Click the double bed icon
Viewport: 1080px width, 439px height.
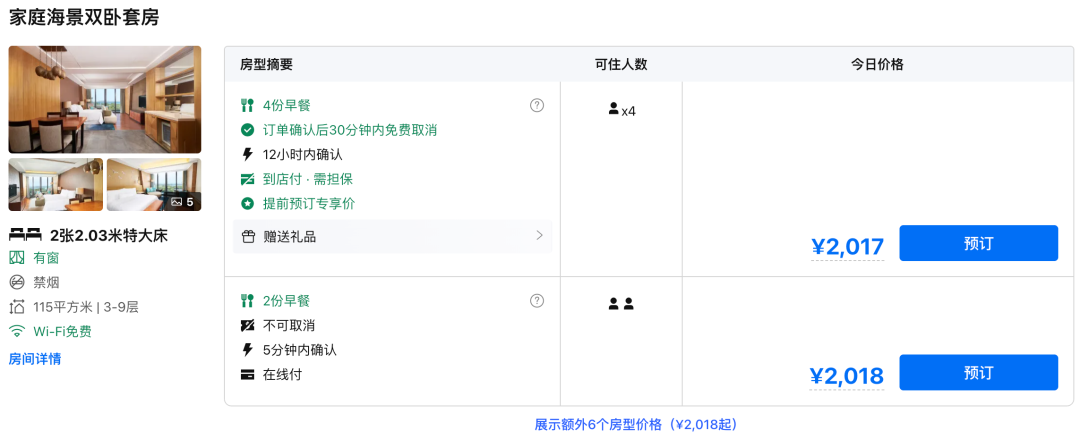pyautogui.click(x=25, y=235)
